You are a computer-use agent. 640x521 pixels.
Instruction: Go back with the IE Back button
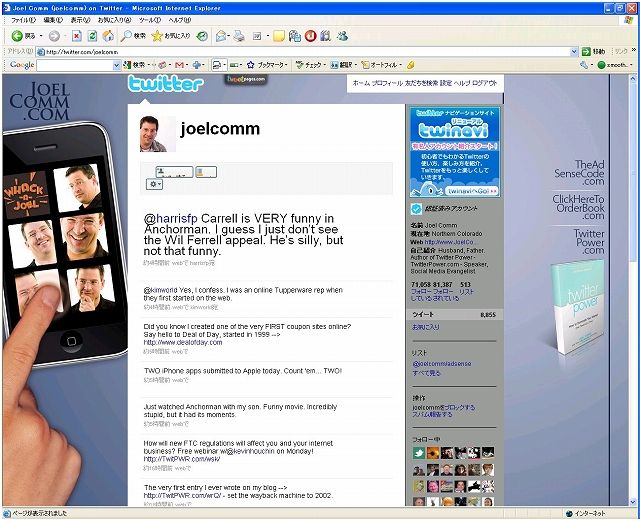click(23, 36)
